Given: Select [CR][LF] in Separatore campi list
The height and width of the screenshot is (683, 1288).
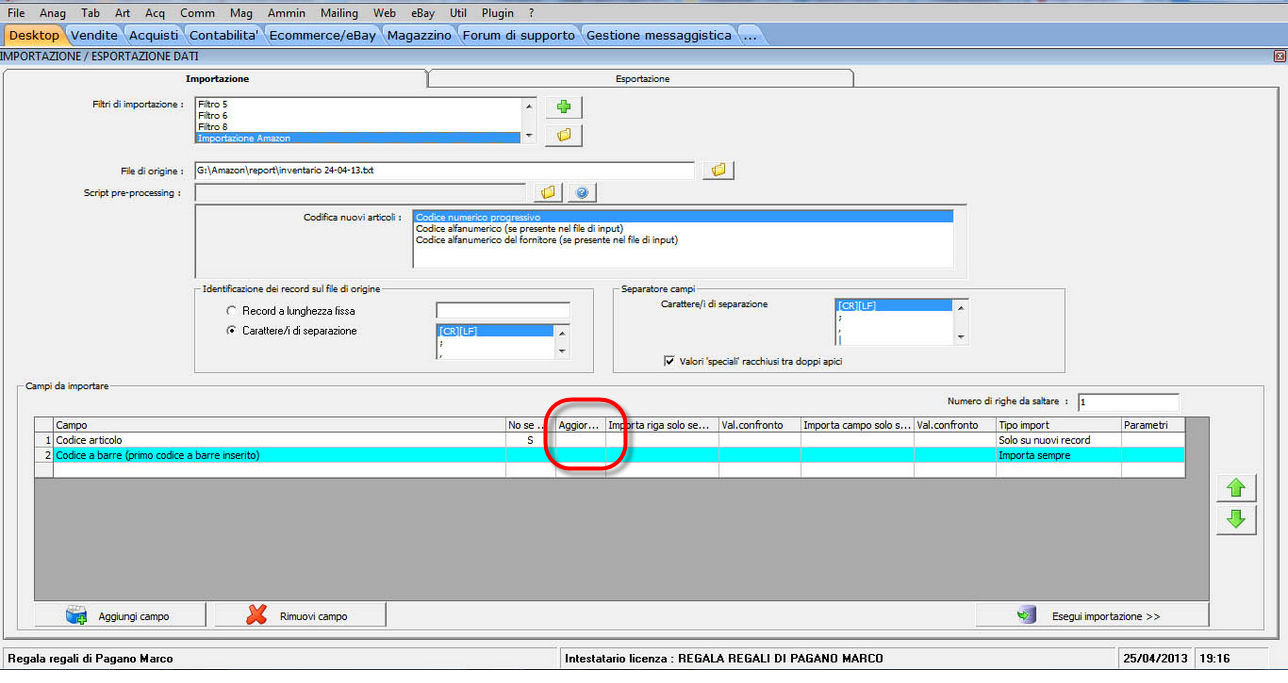Looking at the screenshot, I should (894, 305).
